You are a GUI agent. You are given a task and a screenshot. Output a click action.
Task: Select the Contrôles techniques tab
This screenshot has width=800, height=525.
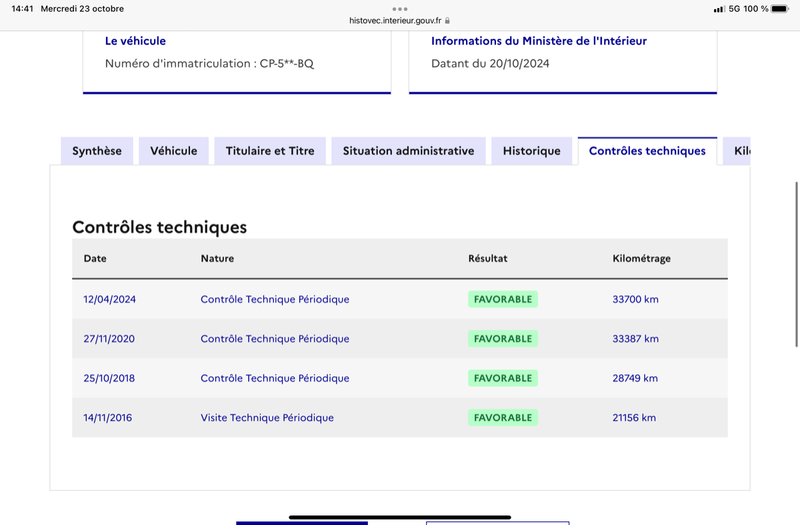coord(647,151)
